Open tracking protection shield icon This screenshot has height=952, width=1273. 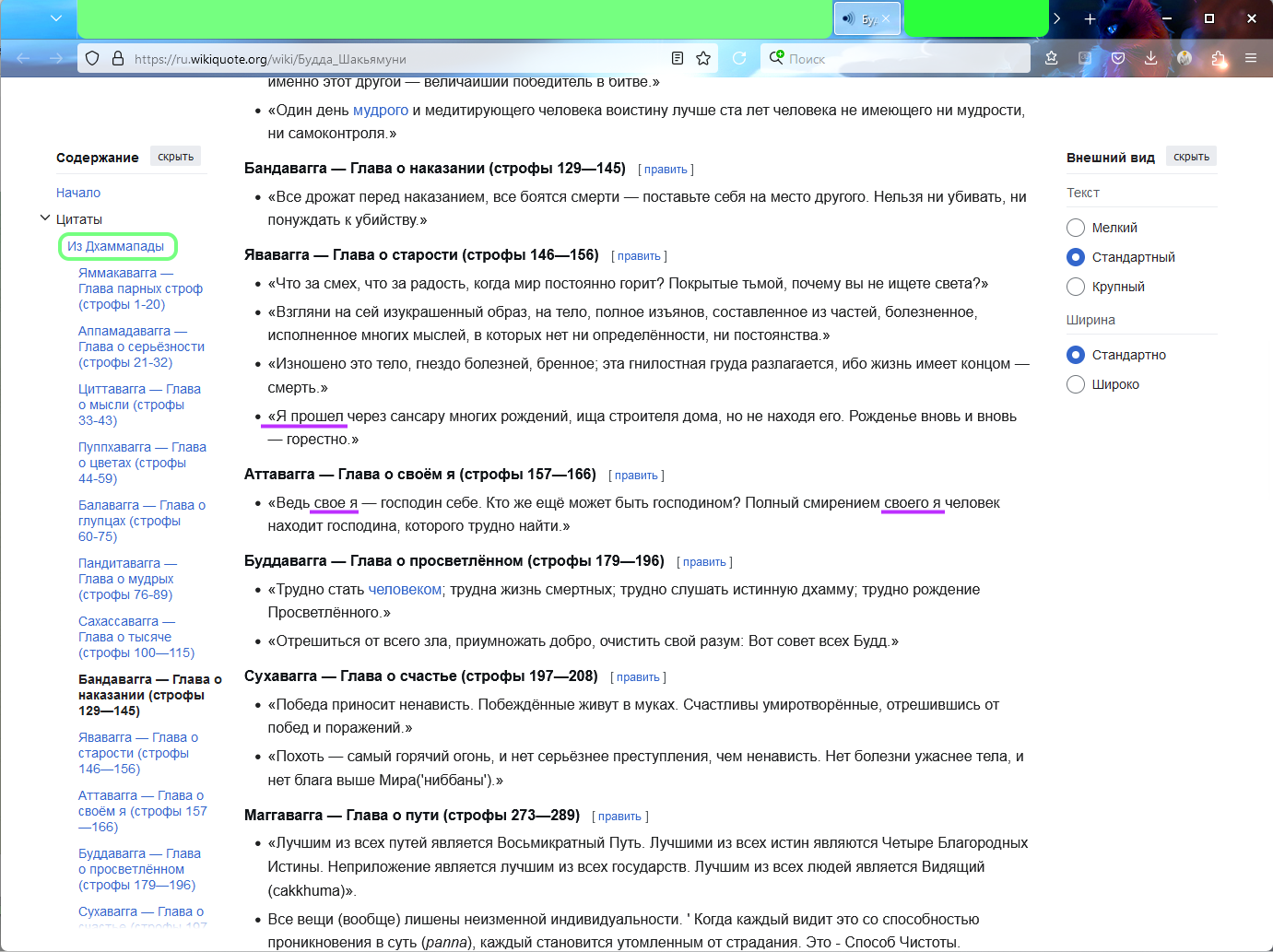[92, 58]
